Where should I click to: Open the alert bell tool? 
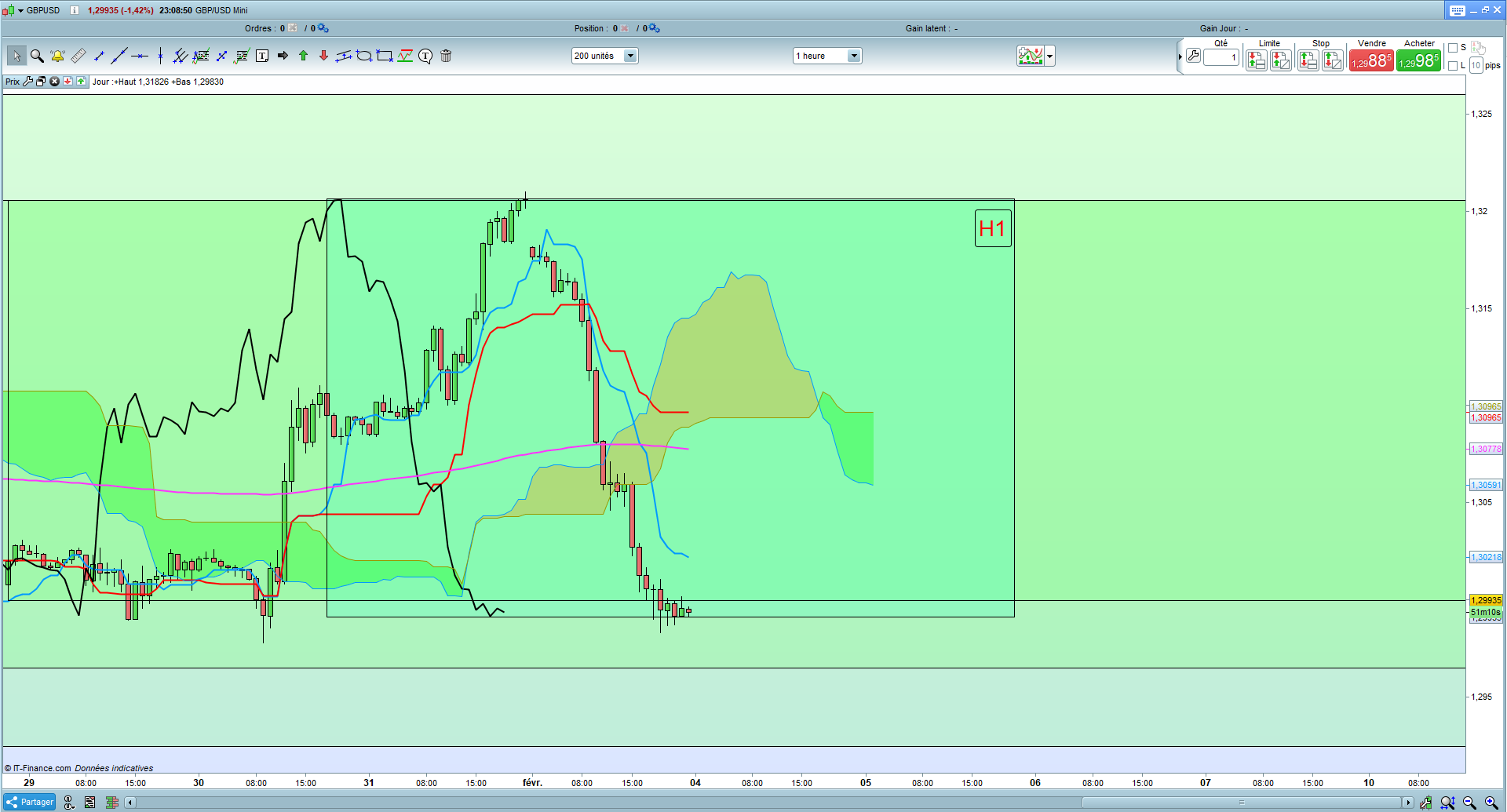click(x=57, y=56)
